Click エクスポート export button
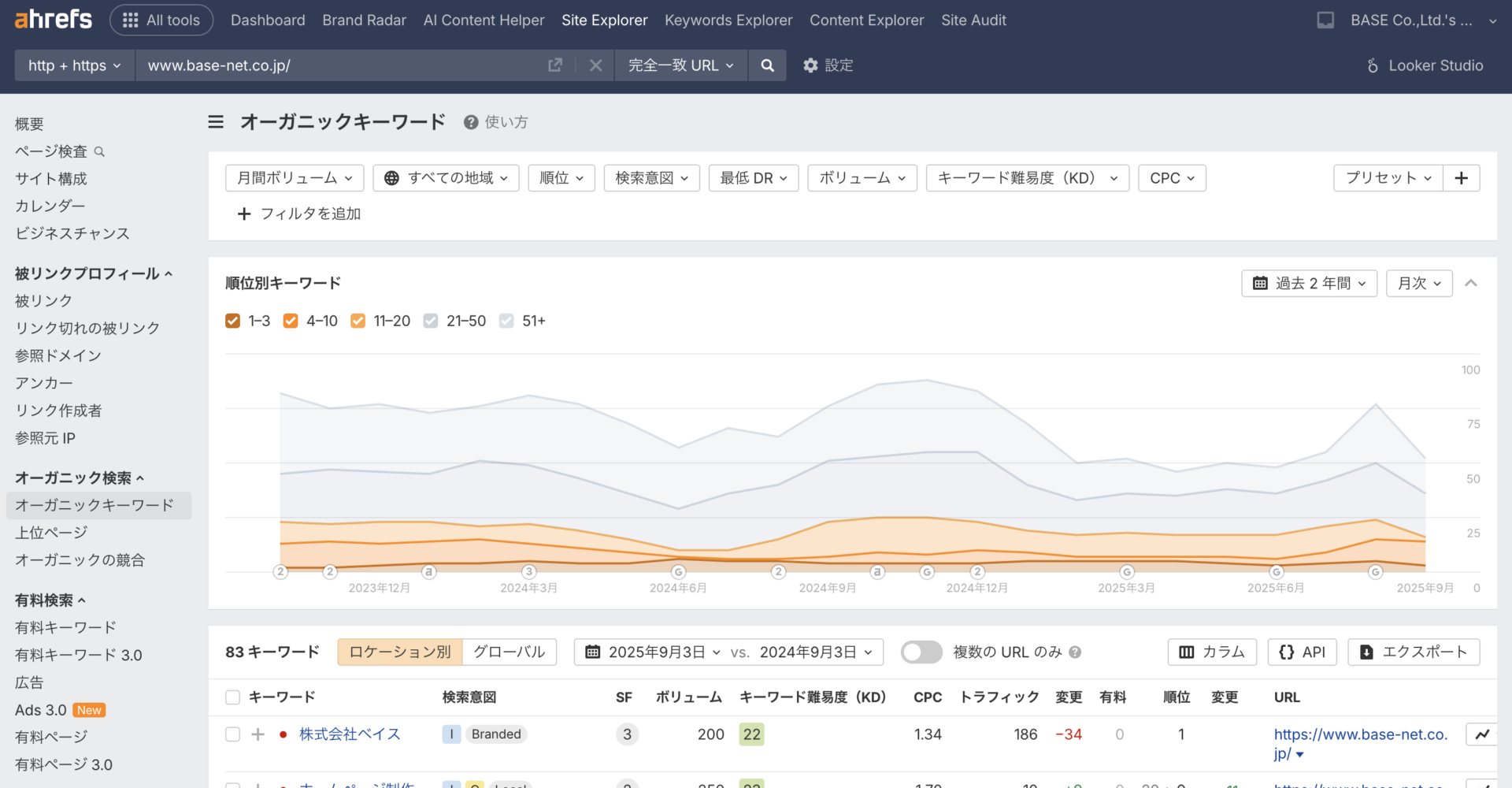Viewport: 1512px width, 788px height. click(x=1414, y=652)
